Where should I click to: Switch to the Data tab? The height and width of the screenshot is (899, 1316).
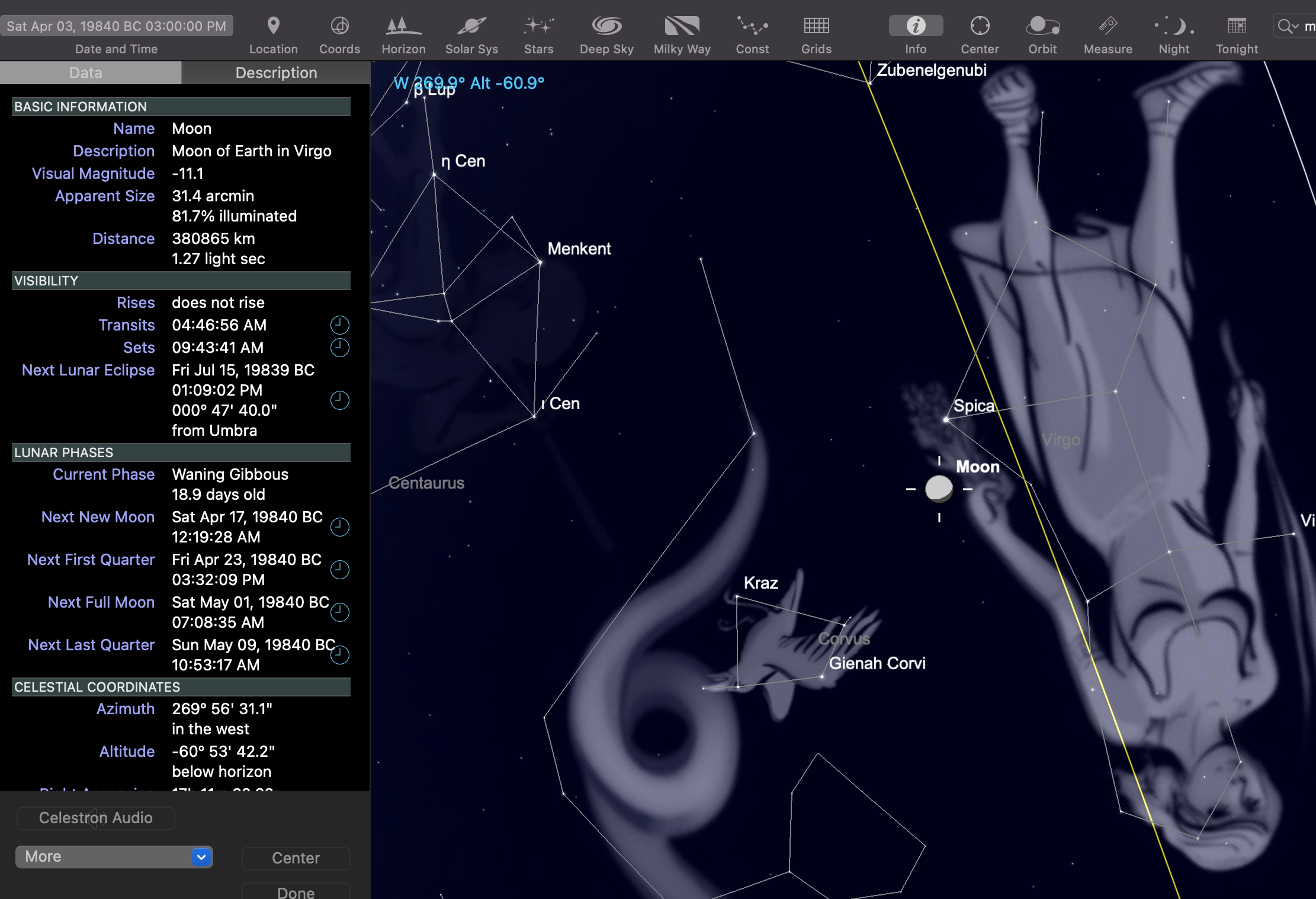click(91, 73)
